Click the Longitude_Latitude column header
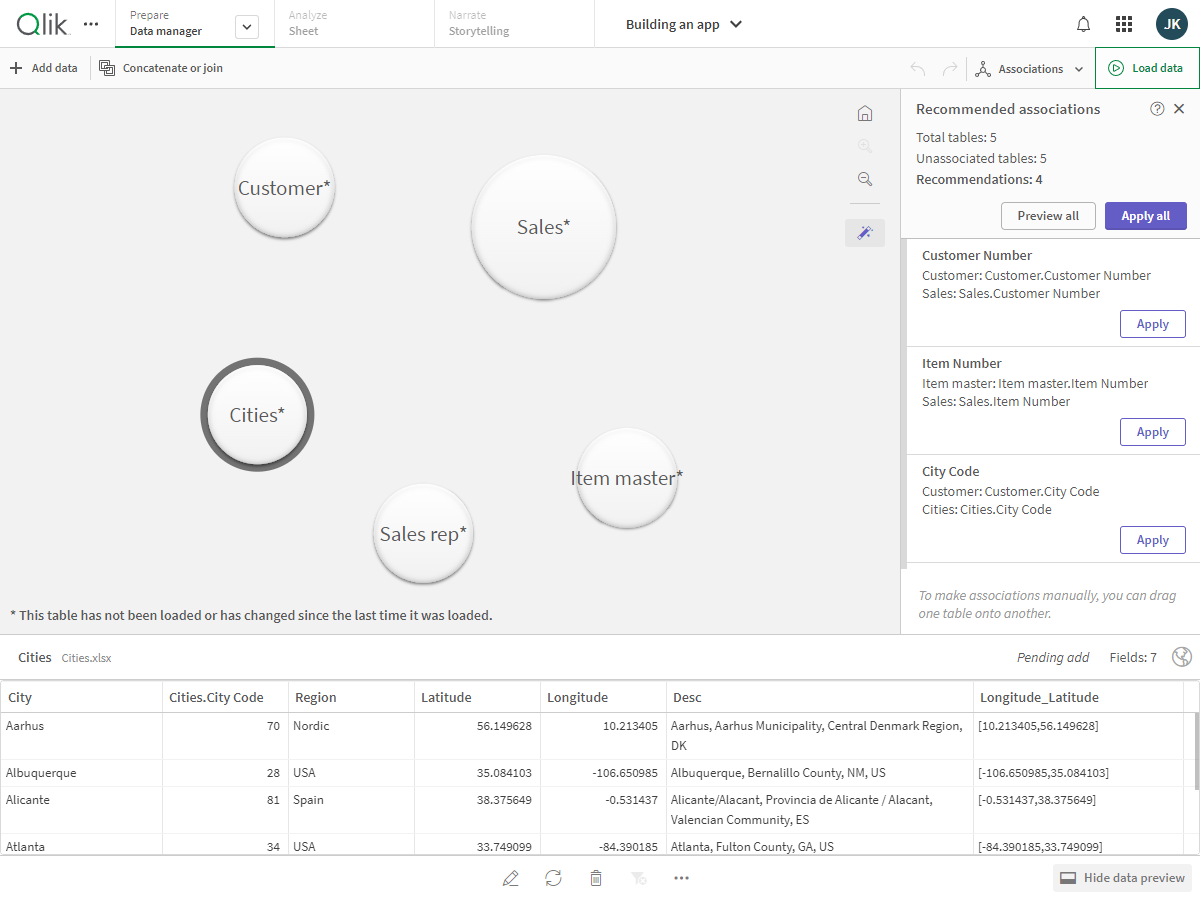Viewport: 1200px width, 900px height. pyautogui.click(x=1078, y=697)
